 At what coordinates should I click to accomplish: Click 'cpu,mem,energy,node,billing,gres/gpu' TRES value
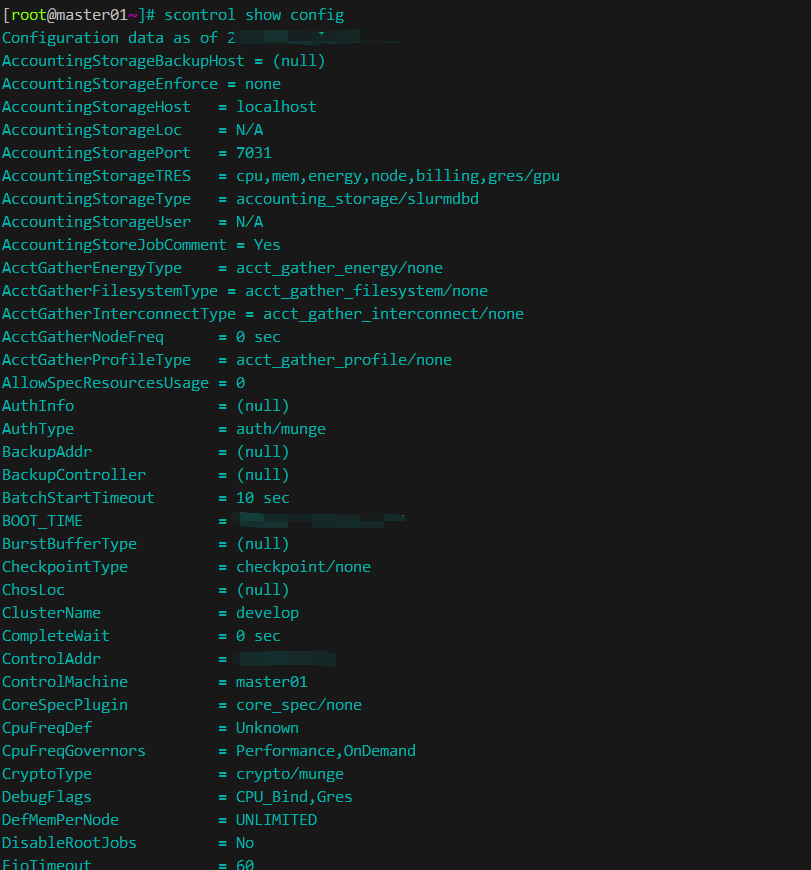point(398,176)
